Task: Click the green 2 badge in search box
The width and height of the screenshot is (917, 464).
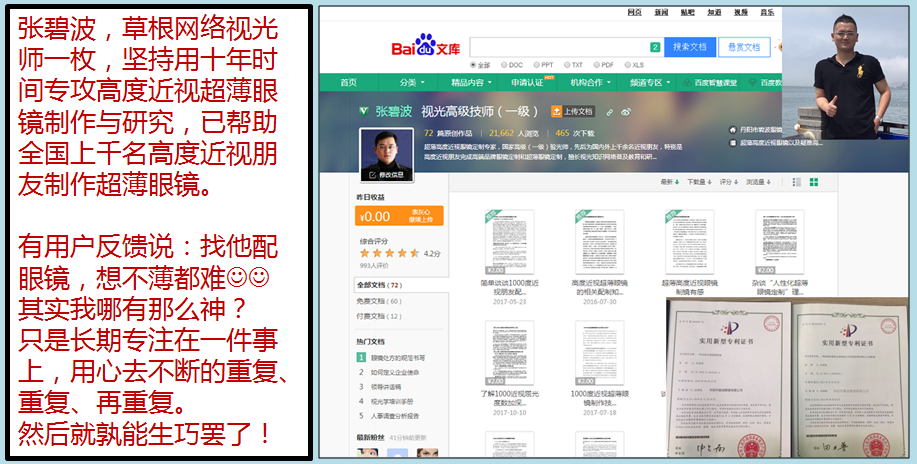Action: [655, 47]
